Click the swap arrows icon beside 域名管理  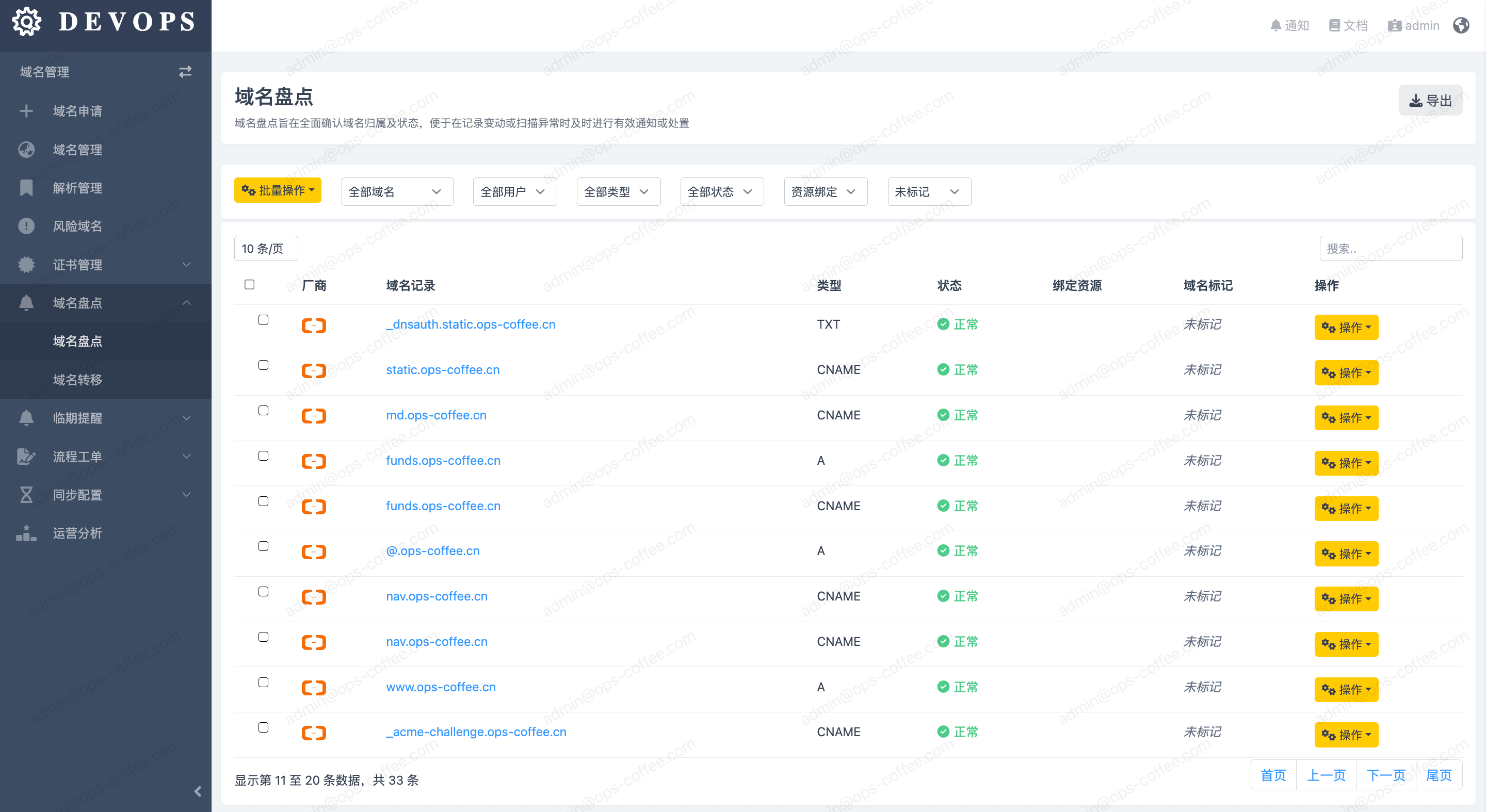tap(185, 72)
